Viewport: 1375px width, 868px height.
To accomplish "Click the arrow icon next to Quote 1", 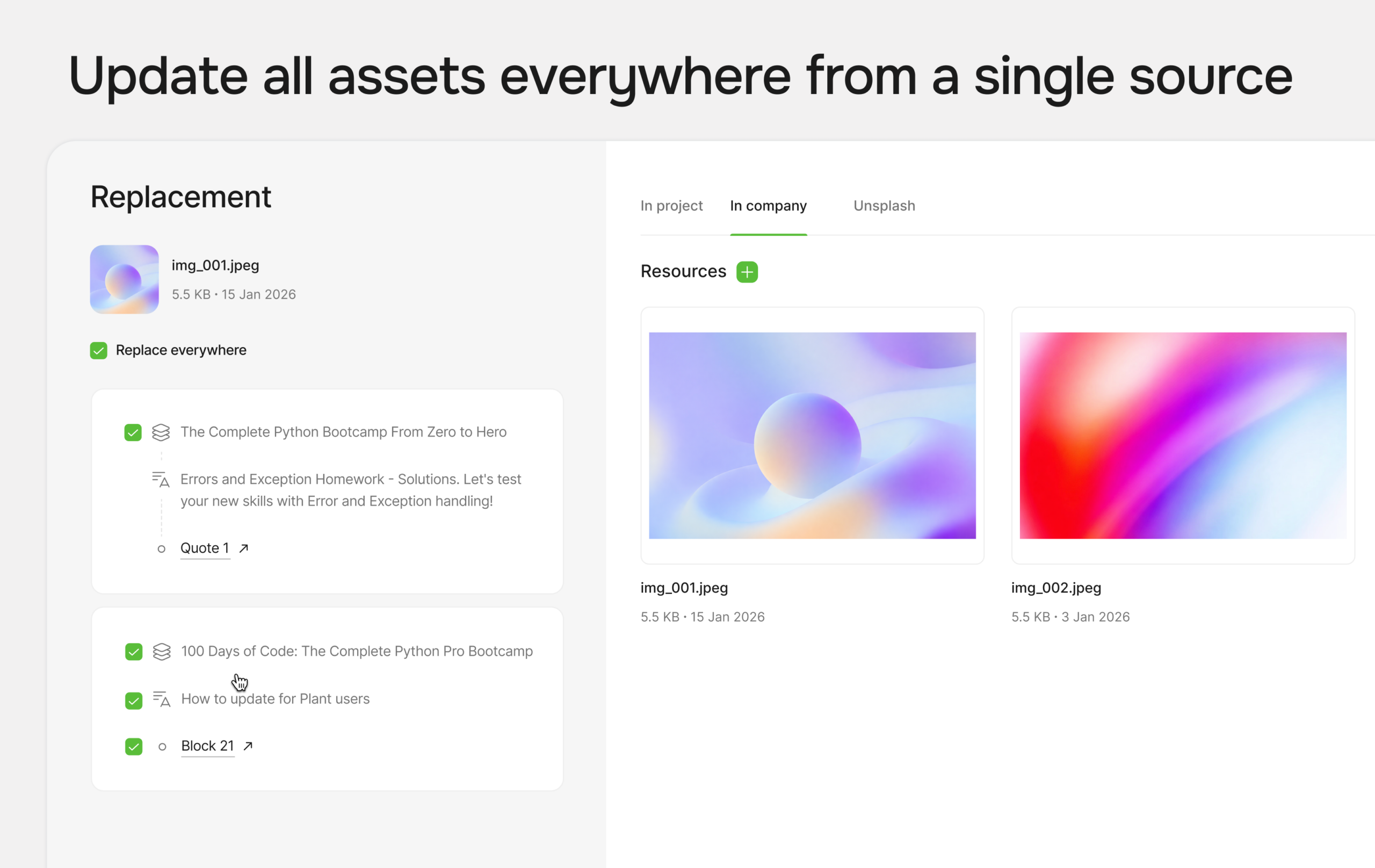I will click(244, 548).
